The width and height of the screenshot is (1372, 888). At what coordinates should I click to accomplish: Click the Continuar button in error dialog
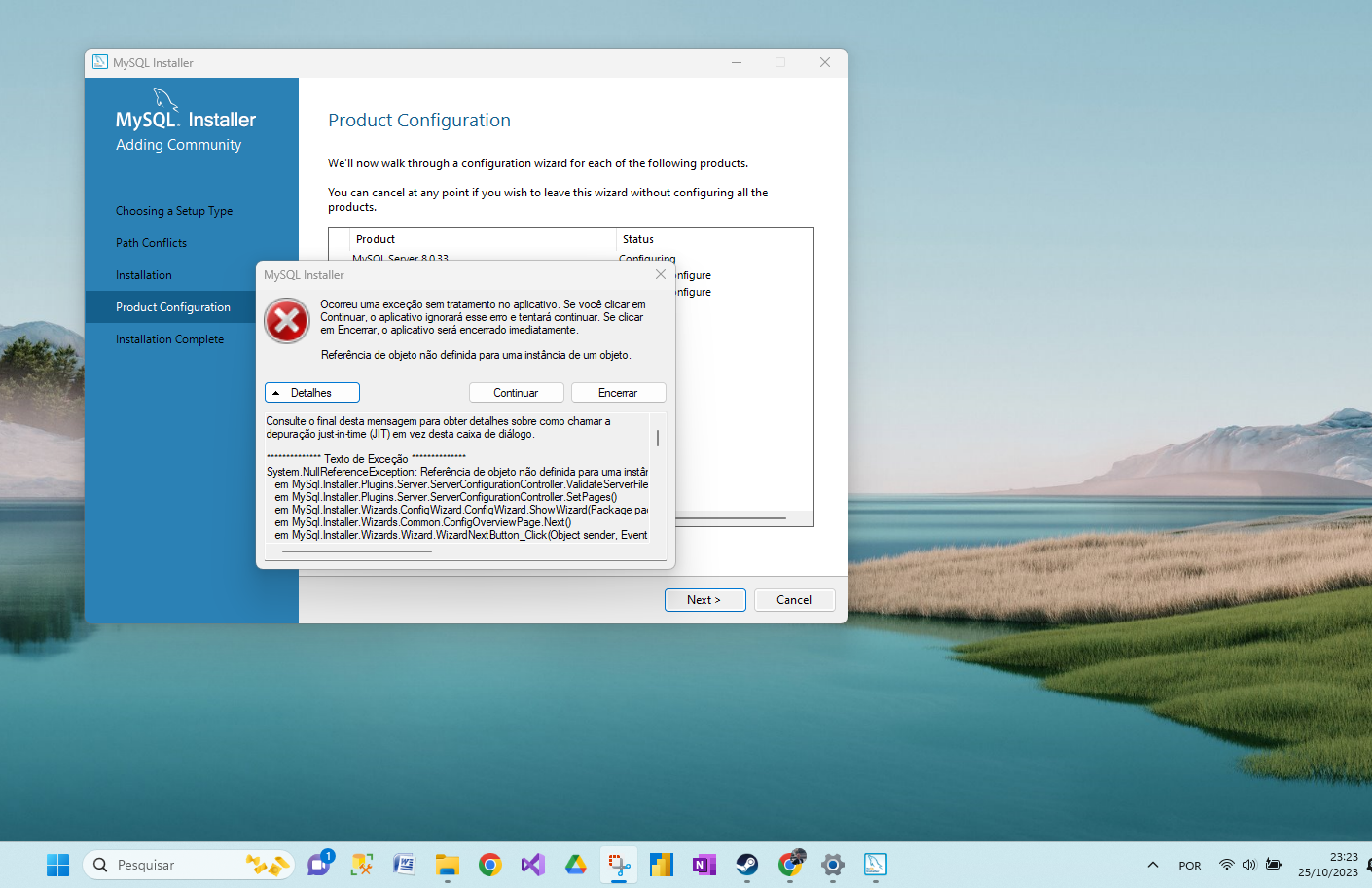click(x=516, y=393)
